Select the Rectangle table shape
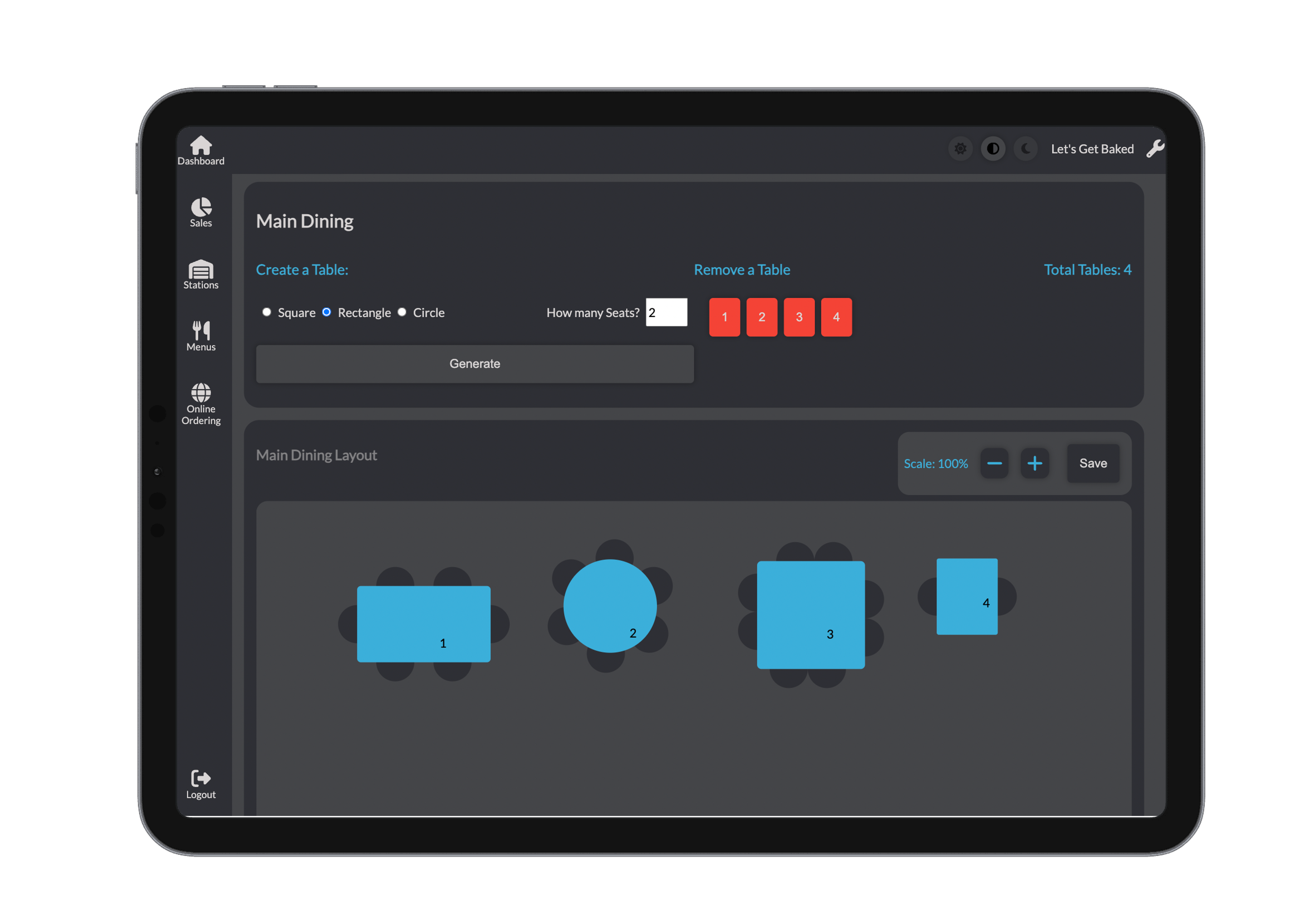1307x924 pixels. 327,312
